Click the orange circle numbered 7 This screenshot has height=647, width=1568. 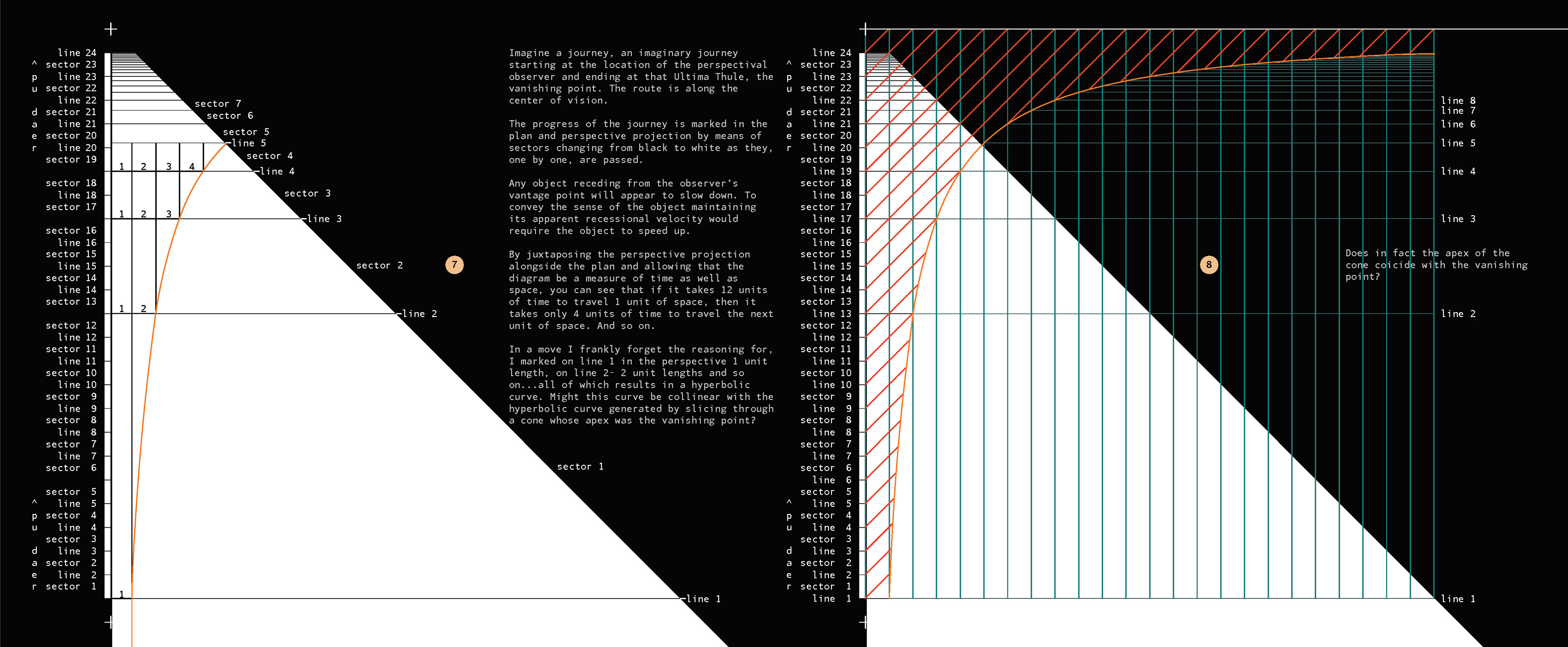(x=454, y=265)
